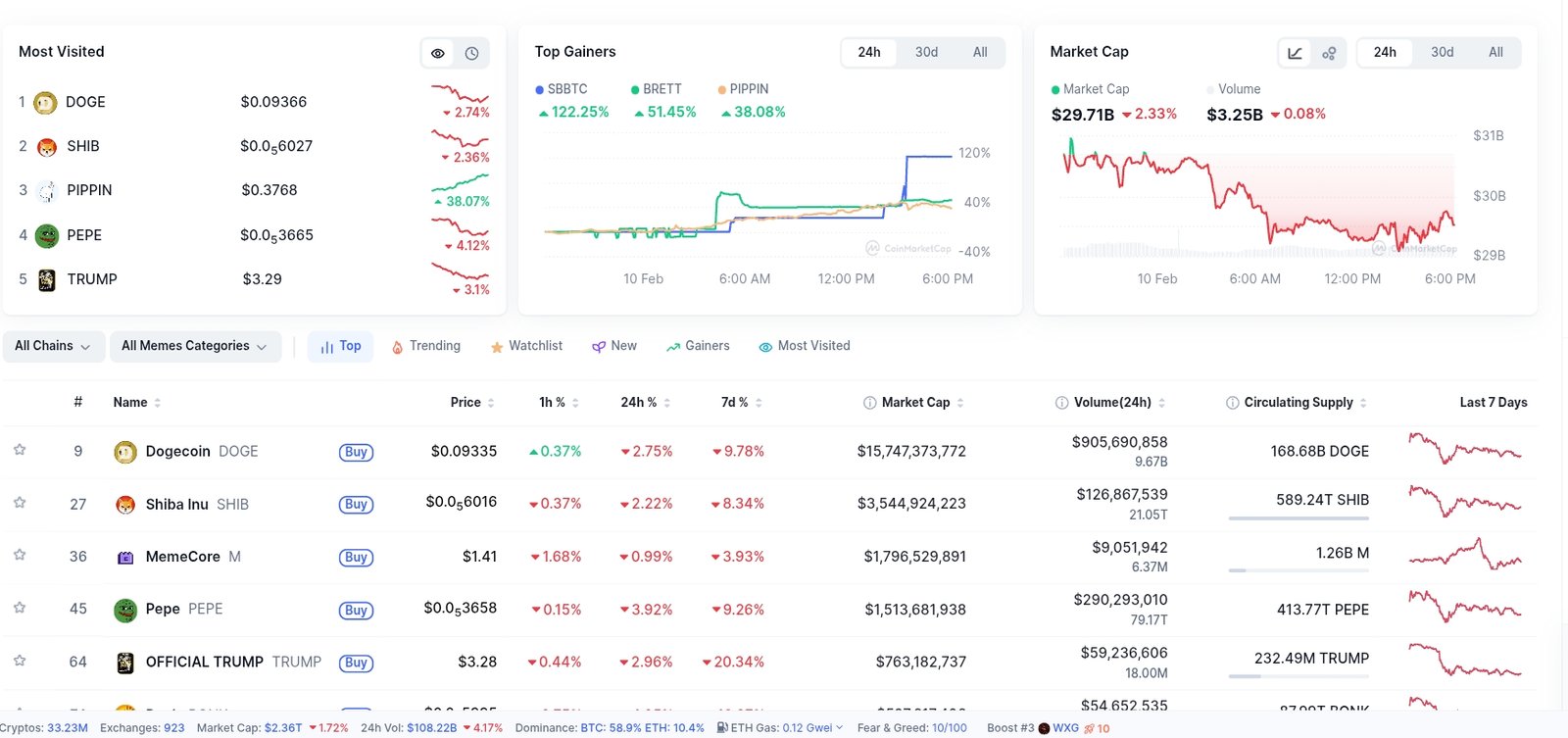
Task: Star Dogecoin to add to watchlist
Action: [20, 450]
